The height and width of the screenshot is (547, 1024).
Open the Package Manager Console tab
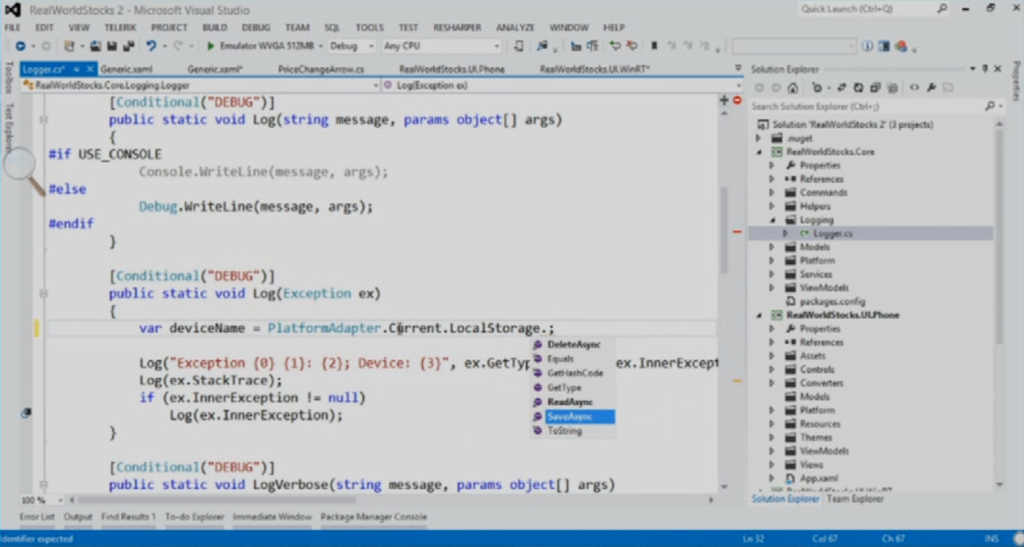373,516
